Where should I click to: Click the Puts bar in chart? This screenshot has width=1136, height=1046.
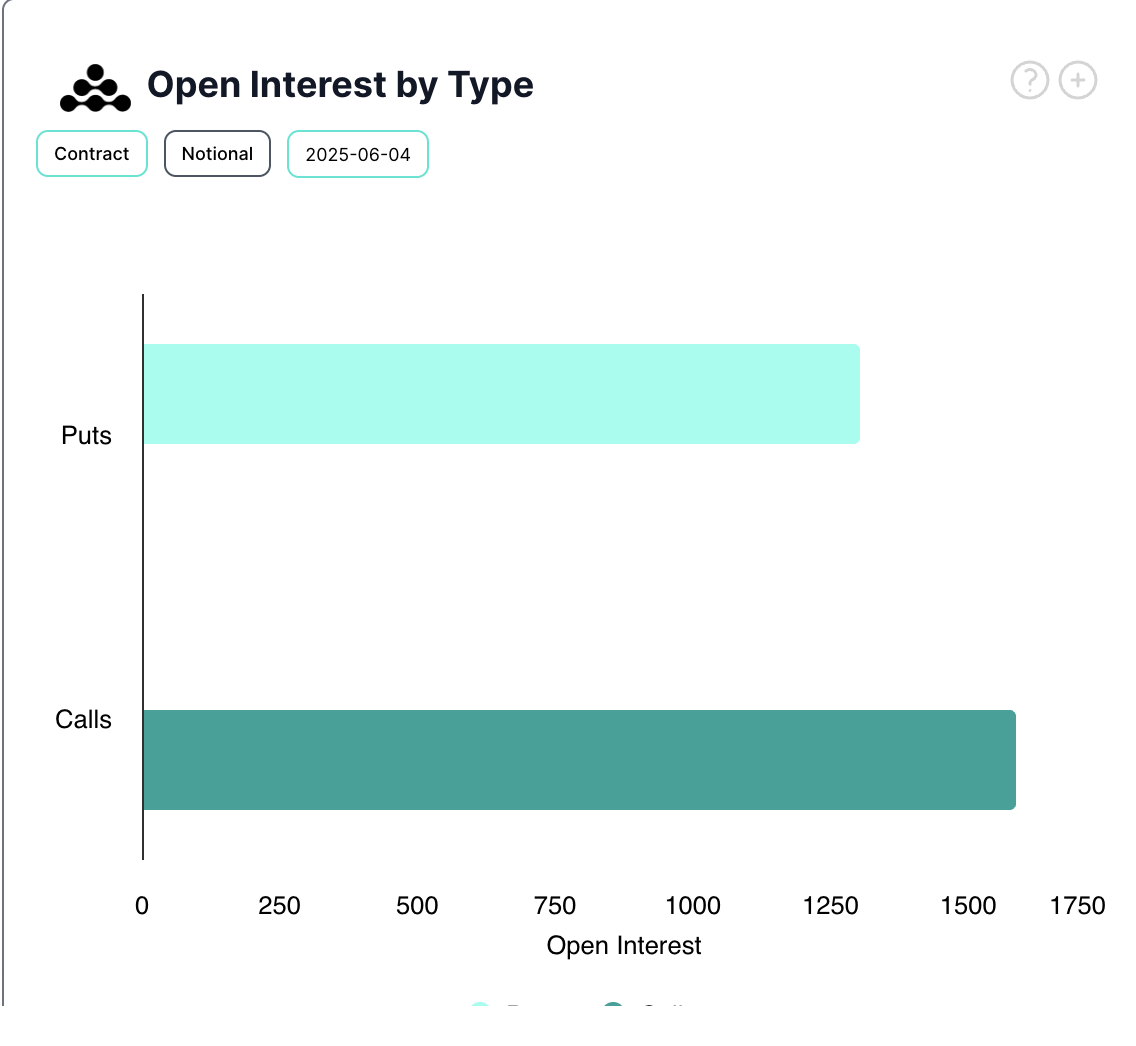pos(500,394)
